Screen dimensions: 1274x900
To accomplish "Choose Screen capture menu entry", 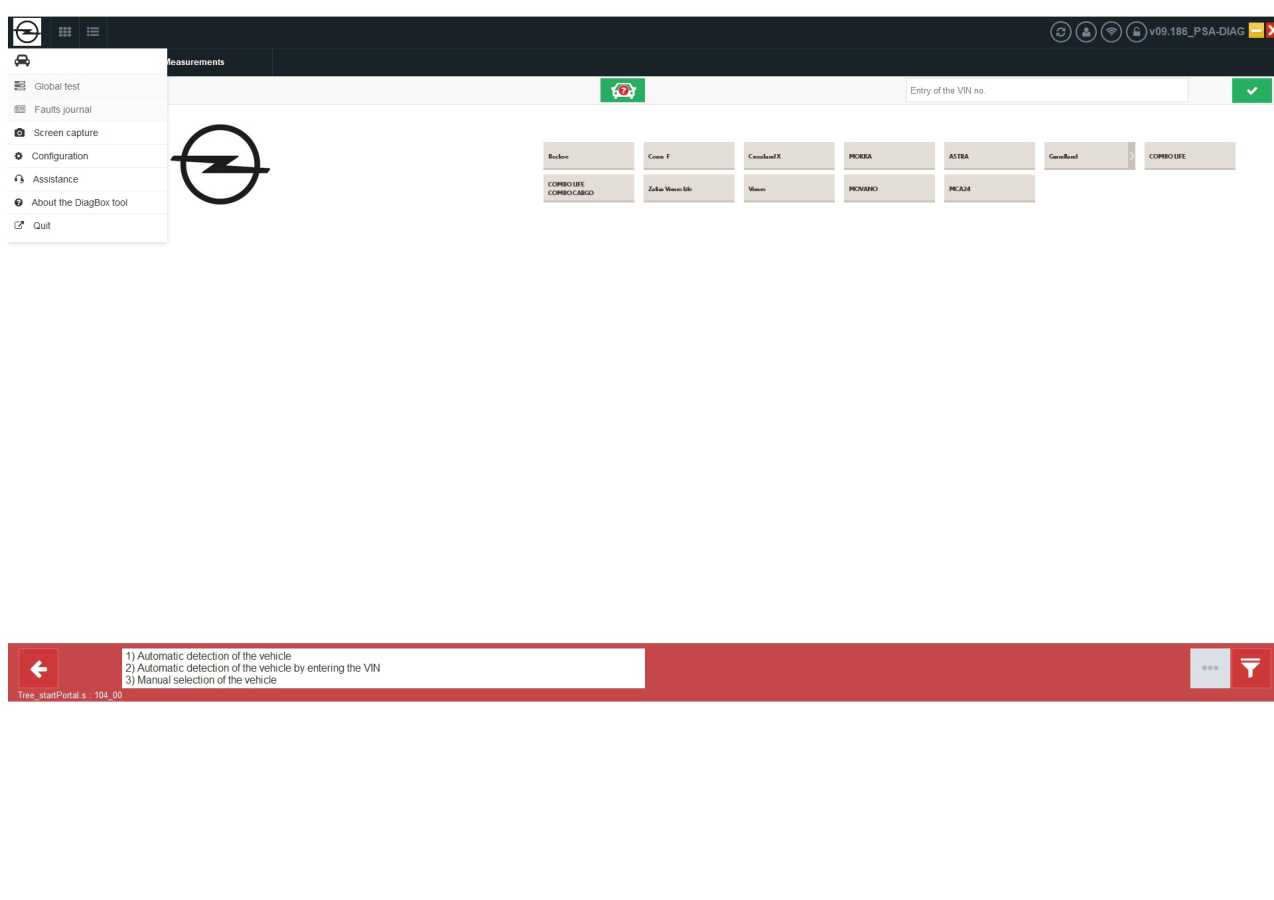I will [x=65, y=132].
